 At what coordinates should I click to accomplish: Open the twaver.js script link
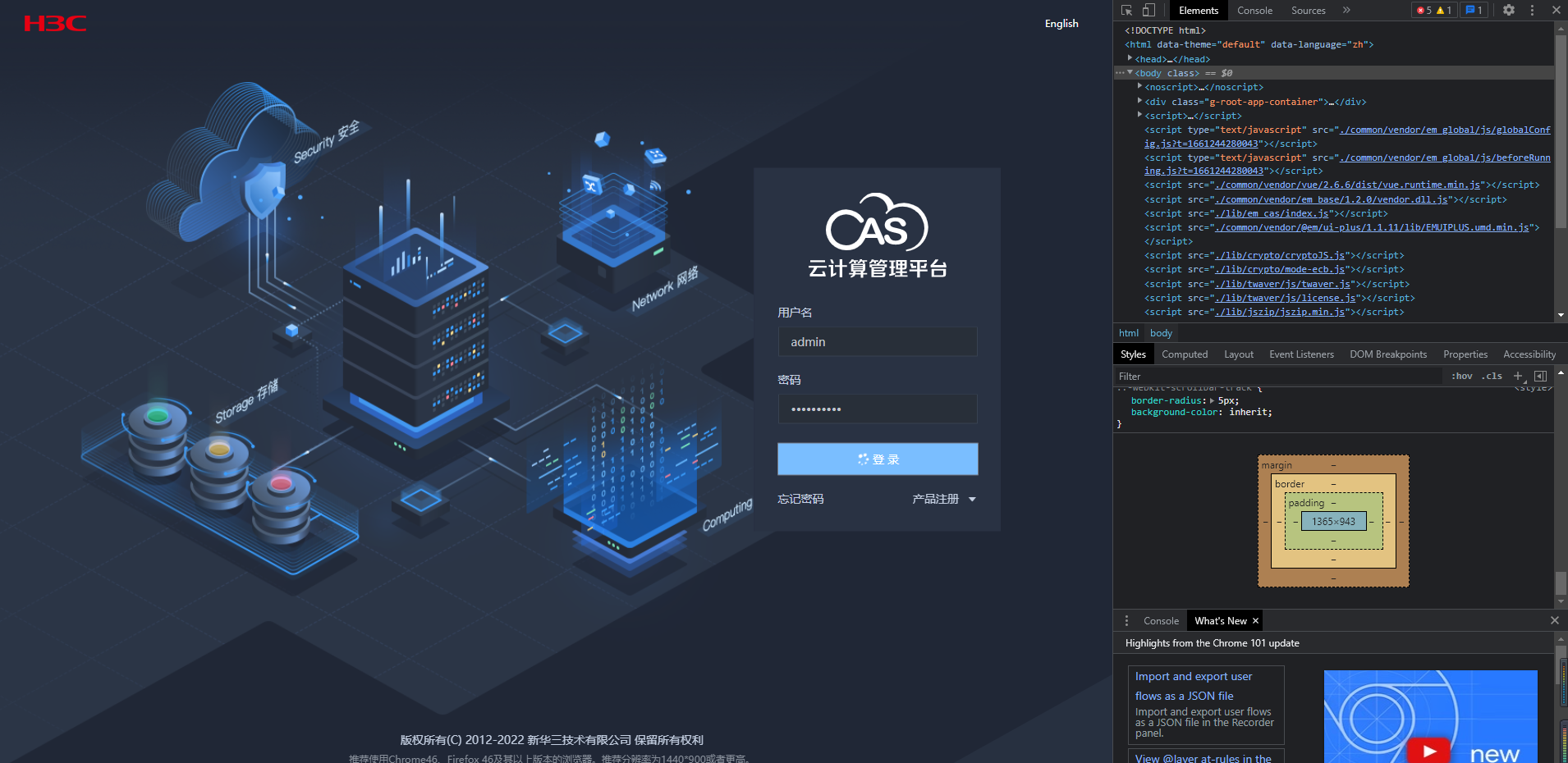click(x=1283, y=284)
